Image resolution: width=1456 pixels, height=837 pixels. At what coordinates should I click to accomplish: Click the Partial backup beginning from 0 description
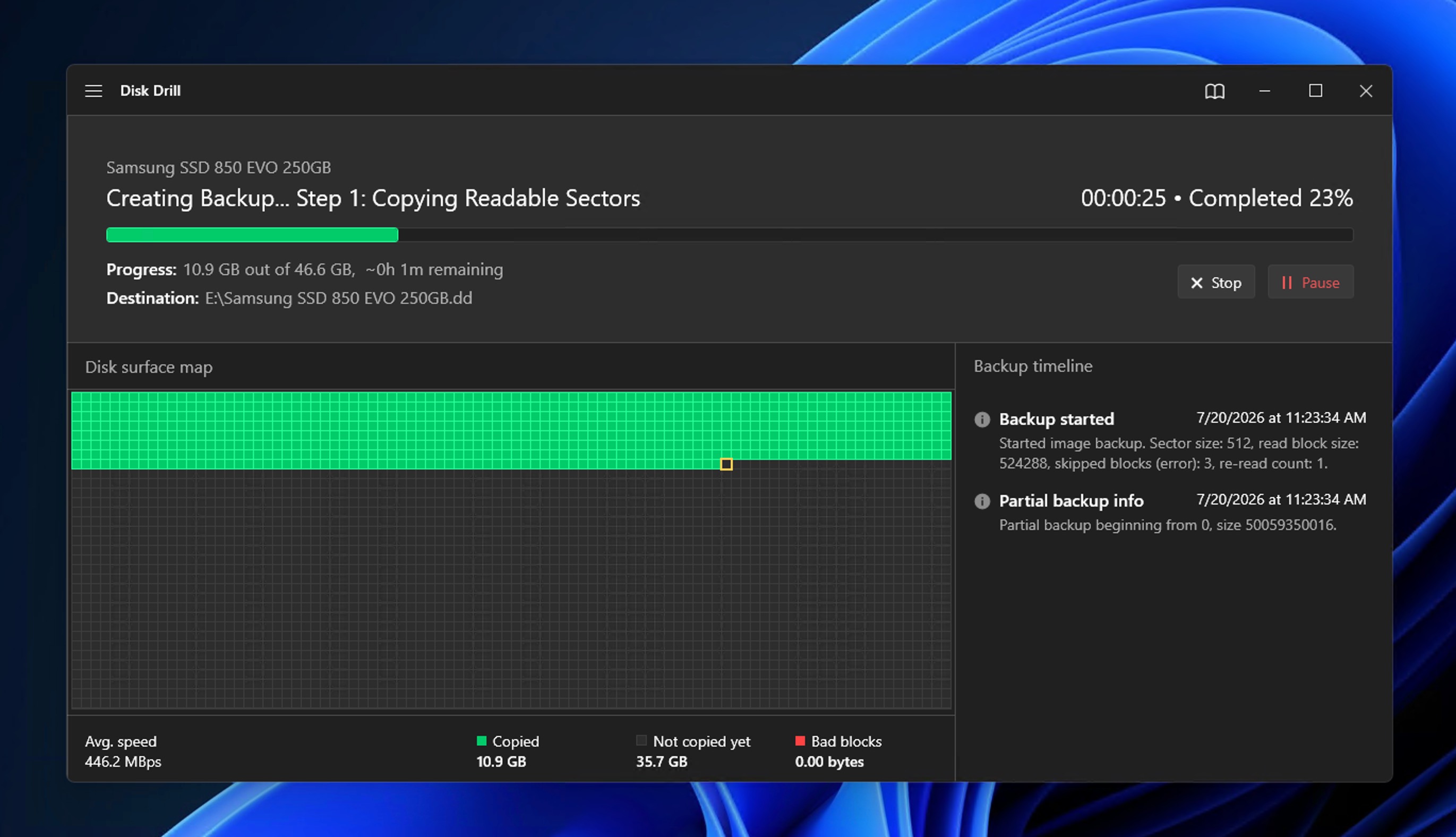pos(1167,525)
